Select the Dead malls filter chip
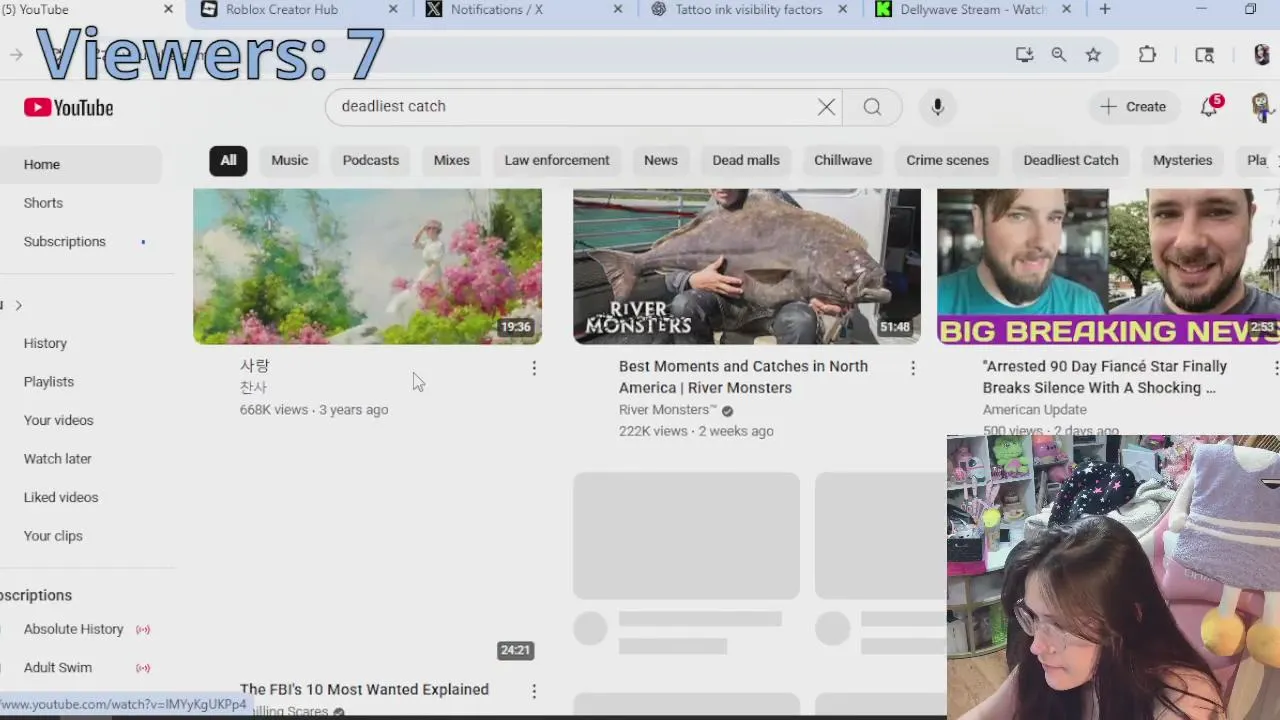 pos(746,160)
